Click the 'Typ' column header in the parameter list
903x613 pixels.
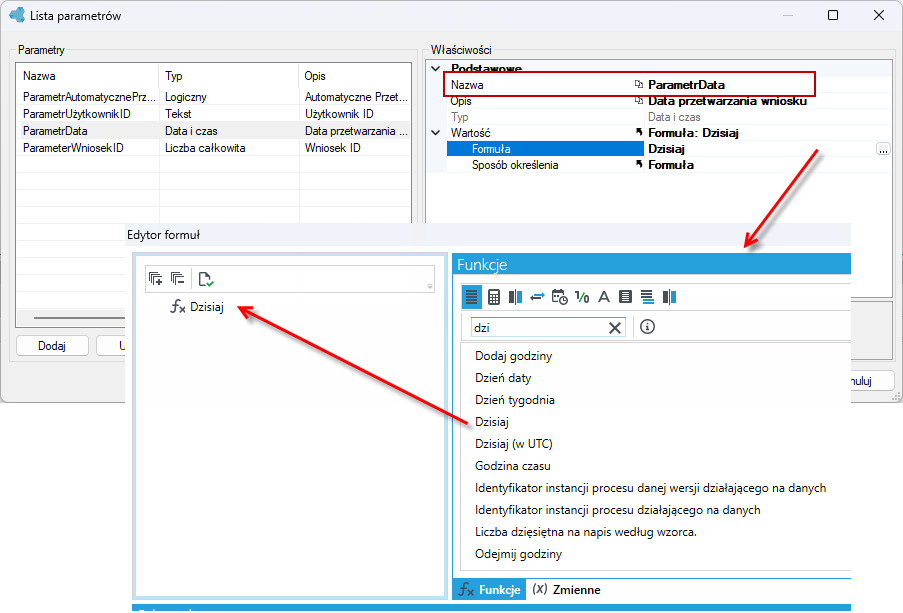click(229, 76)
